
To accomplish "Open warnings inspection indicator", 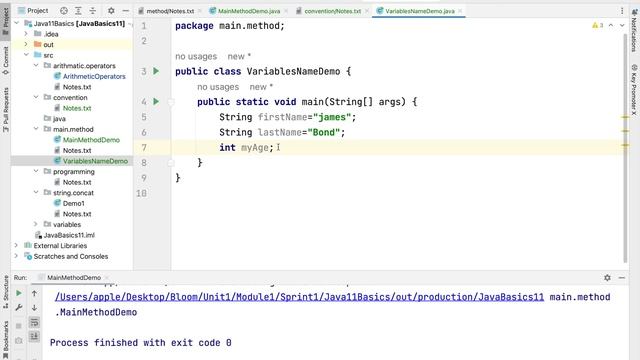I will click(598, 25).
